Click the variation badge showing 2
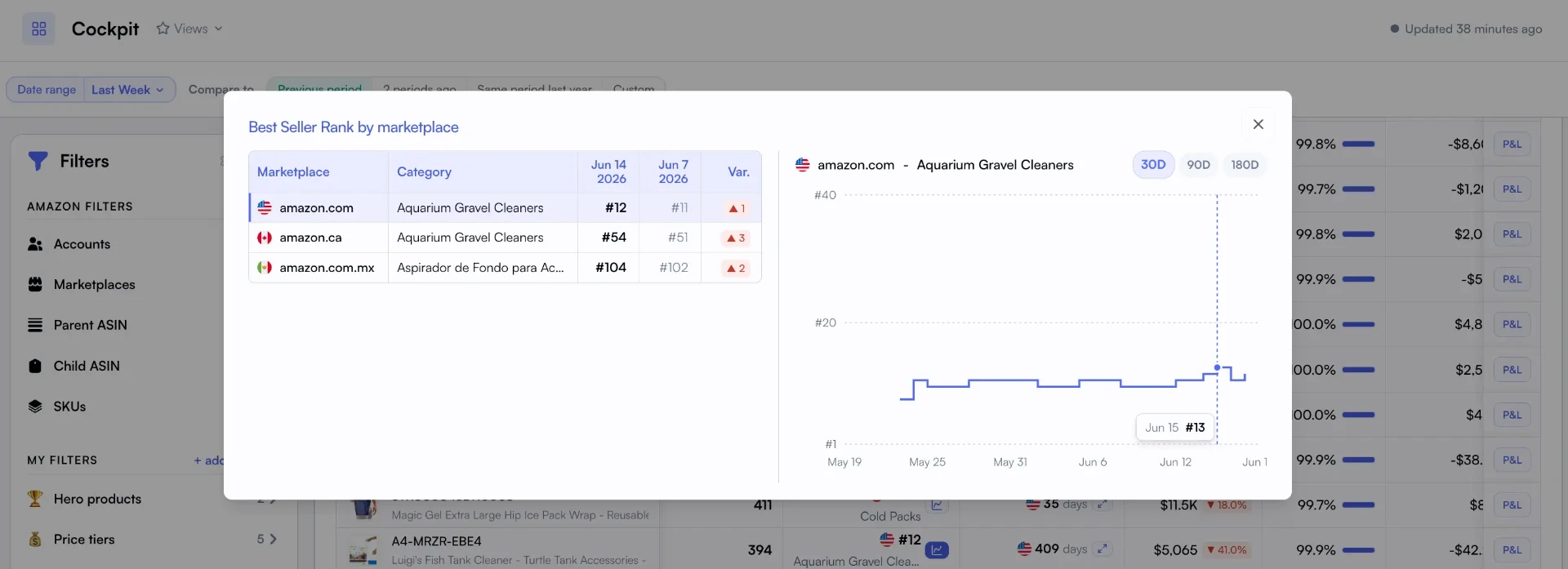Image resolution: width=1568 pixels, height=569 pixels. coord(736,268)
